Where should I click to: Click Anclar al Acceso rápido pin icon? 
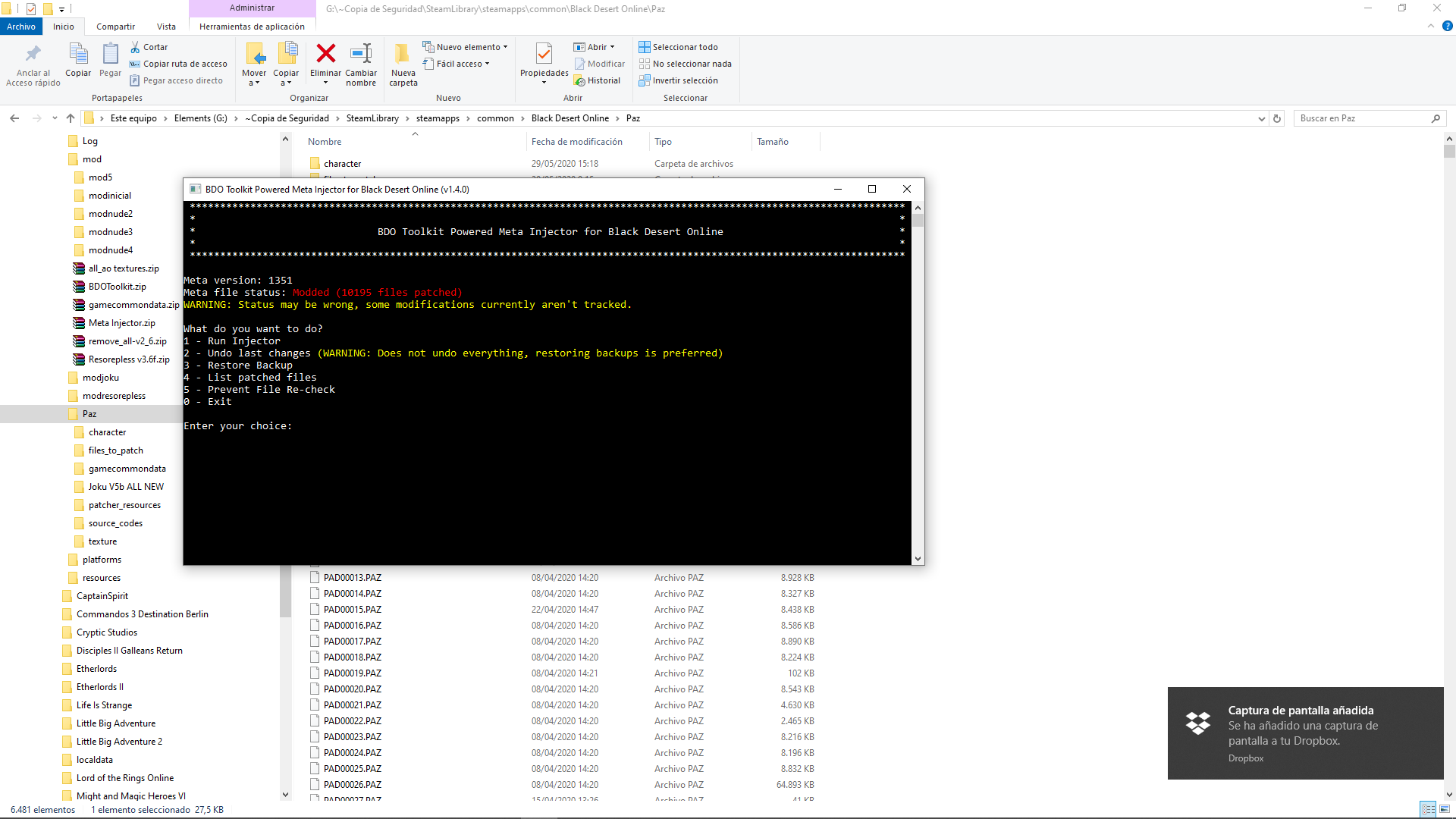[33, 54]
